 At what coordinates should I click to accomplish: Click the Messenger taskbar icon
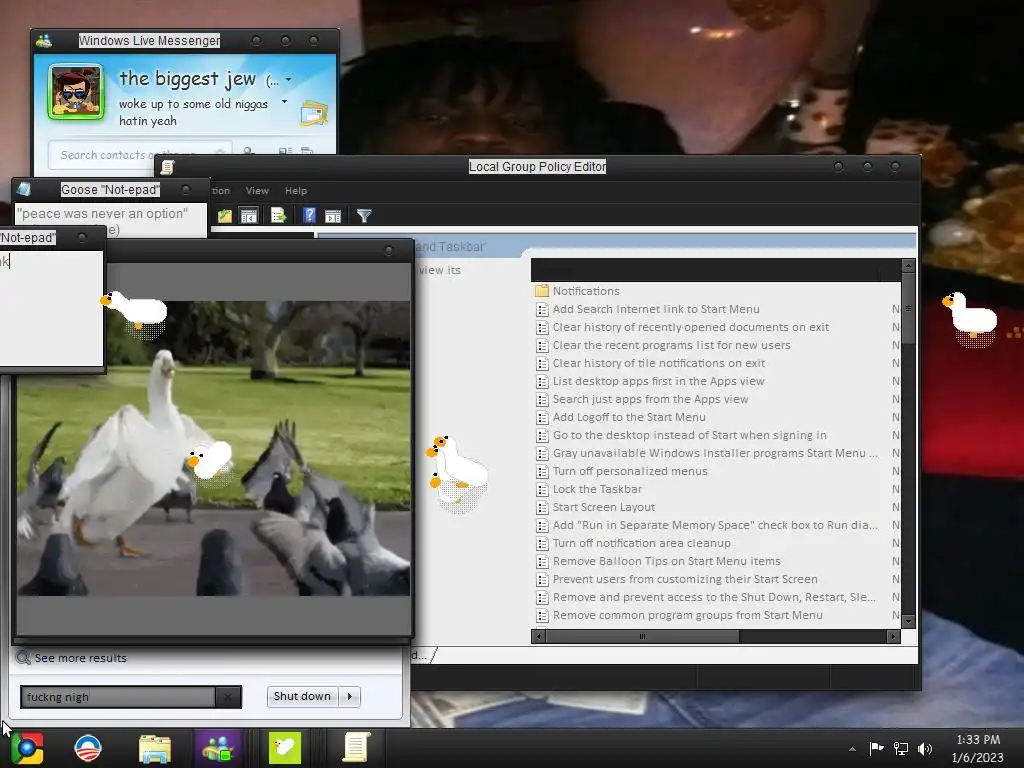(218, 748)
